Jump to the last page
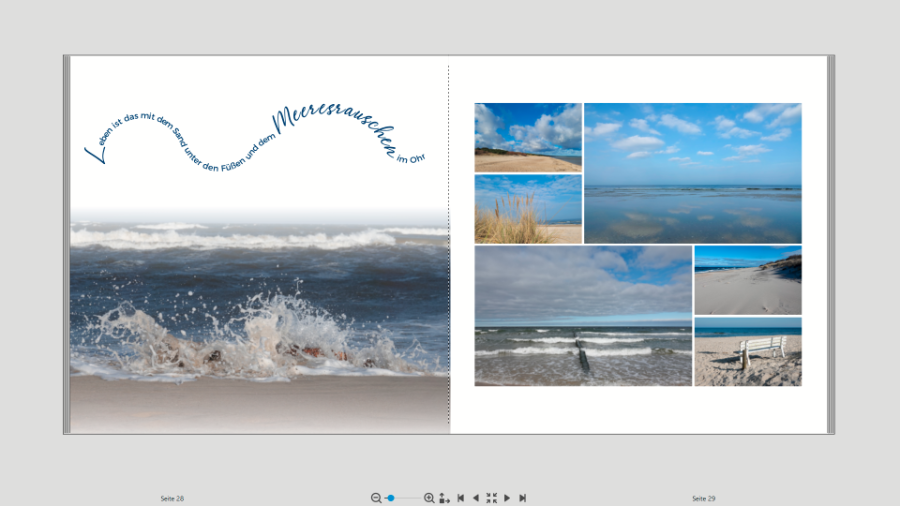The height and width of the screenshot is (506, 900). (522, 498)
